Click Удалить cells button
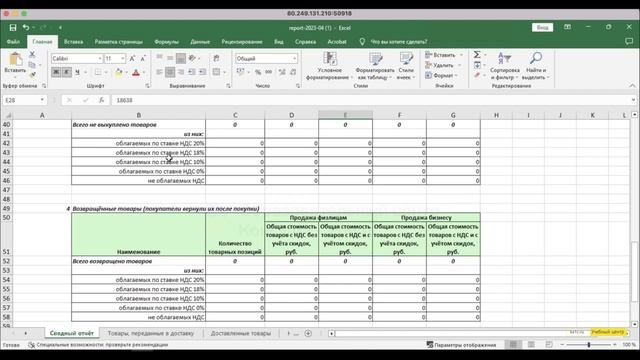This screenshot has height=360, width=640. [x=439, y=65]
